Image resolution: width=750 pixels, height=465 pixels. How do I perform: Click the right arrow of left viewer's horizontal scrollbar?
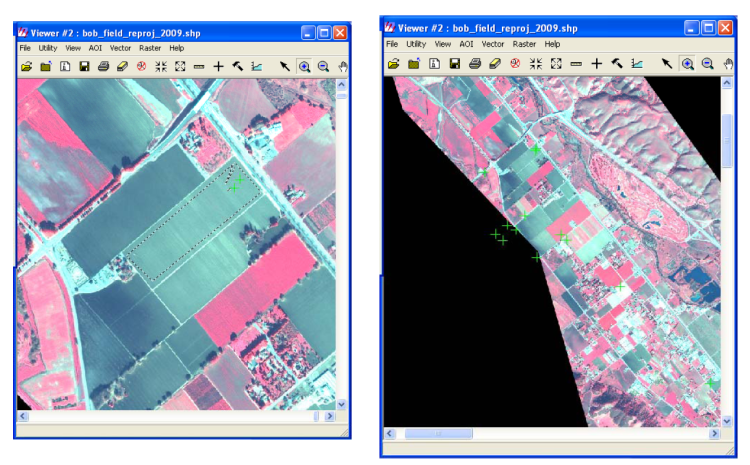click(x=330, y=416)
